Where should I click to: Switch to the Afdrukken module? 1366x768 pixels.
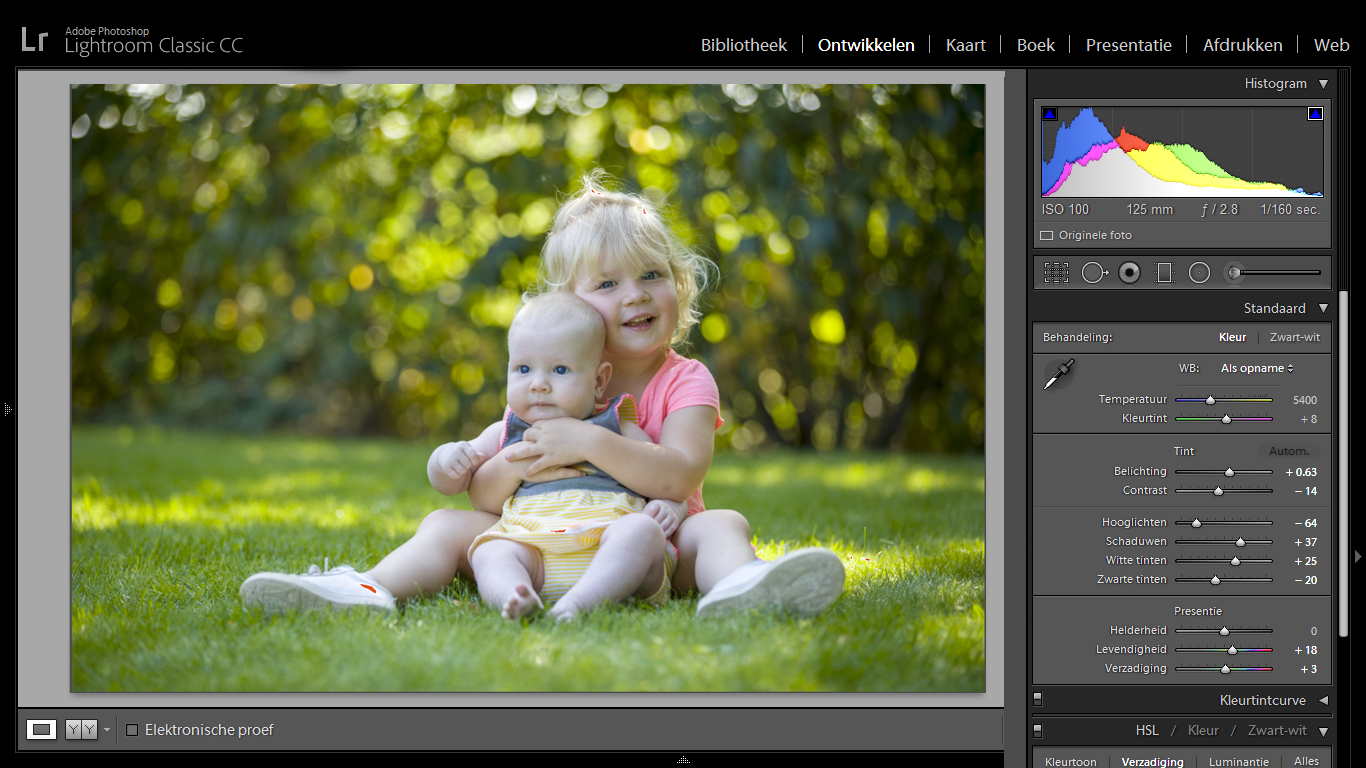point(1243,45)
